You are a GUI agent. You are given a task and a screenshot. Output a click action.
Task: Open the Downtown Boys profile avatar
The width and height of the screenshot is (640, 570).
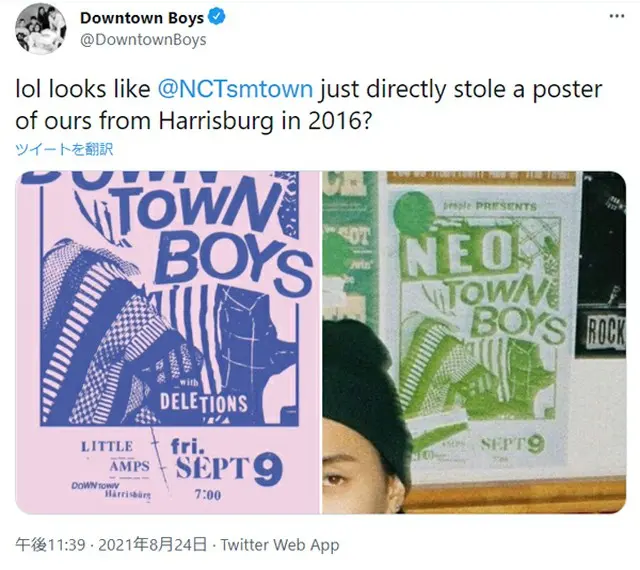tap(40, 30)
